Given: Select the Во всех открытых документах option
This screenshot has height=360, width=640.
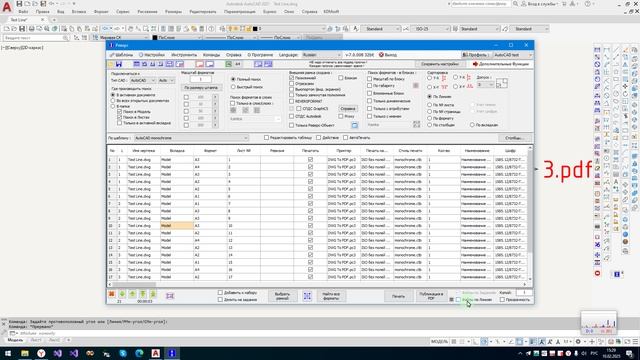Looking at the screenshot, I should click(x=113, y=100).
